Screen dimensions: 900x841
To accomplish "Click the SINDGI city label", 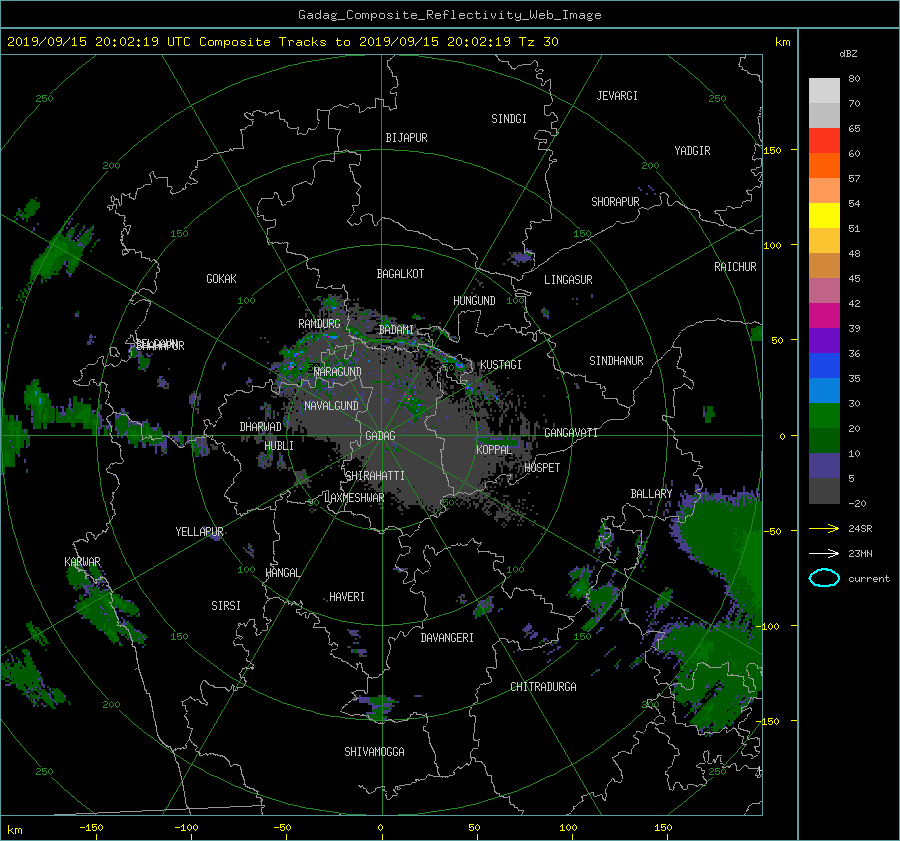I will click(x=509, y=118).
